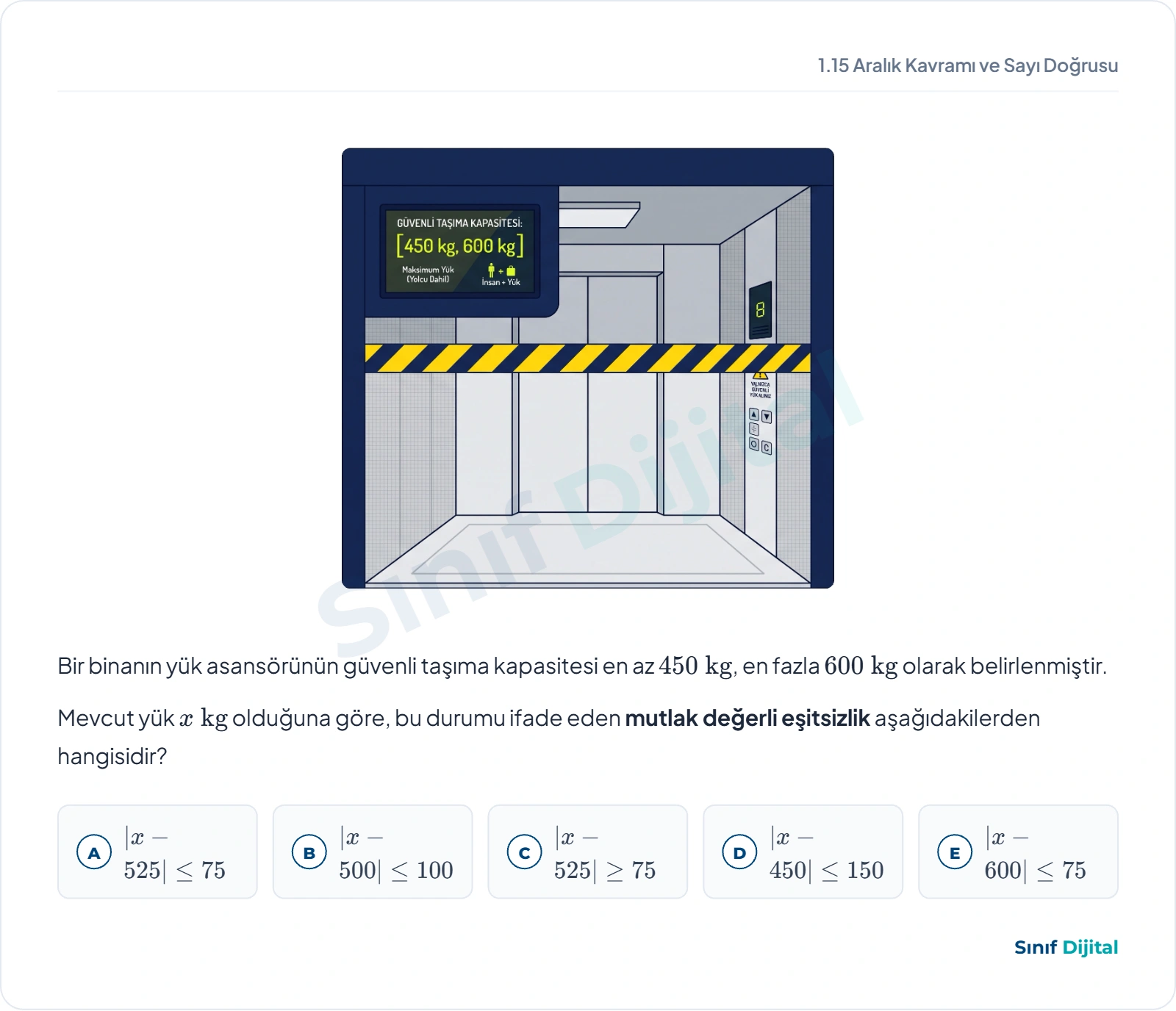Choose the answer |x − 500| ≤ 100

click(x=373, y=852)
